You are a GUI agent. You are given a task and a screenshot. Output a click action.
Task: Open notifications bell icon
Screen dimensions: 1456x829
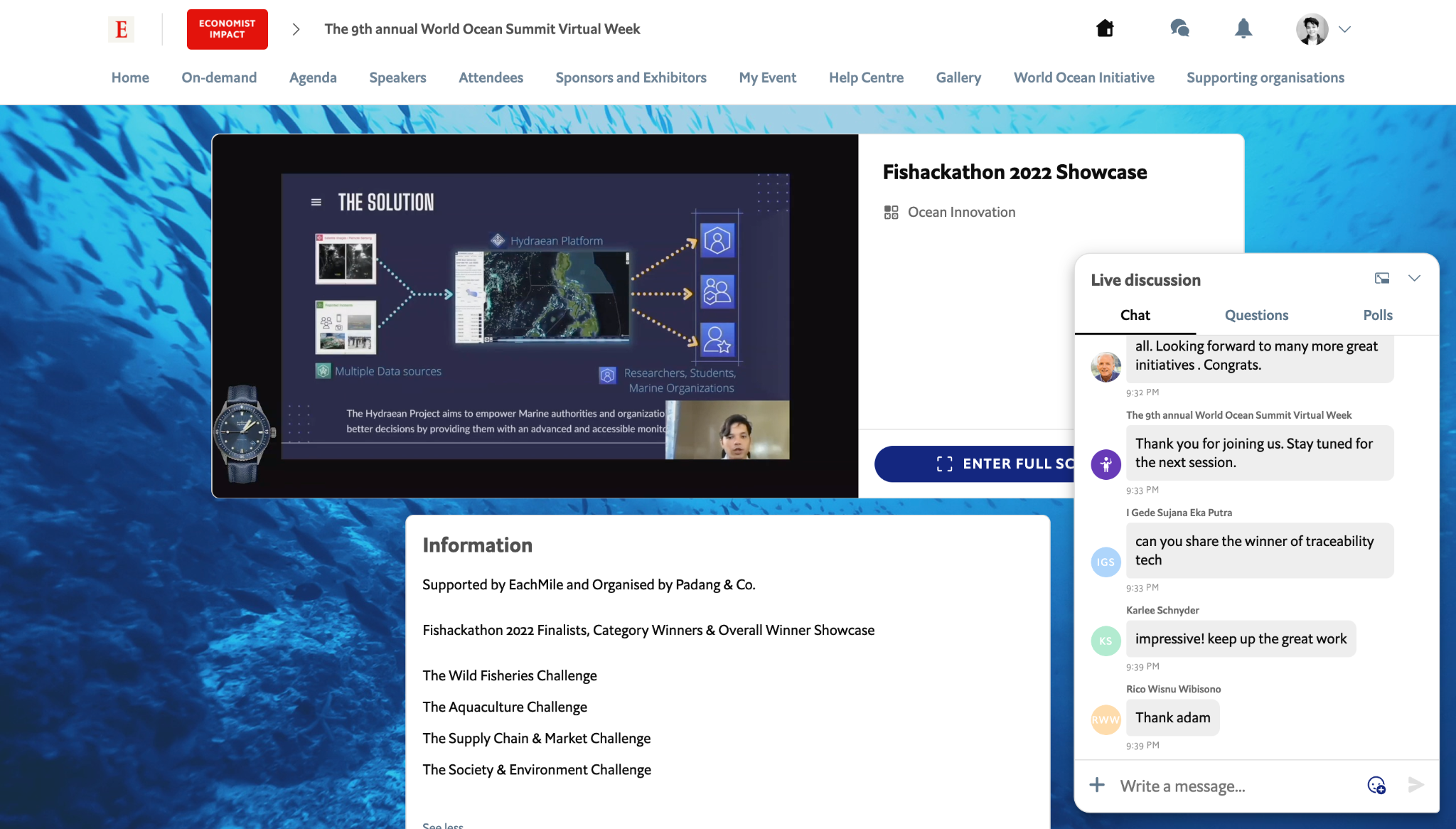coord(1243,28)
